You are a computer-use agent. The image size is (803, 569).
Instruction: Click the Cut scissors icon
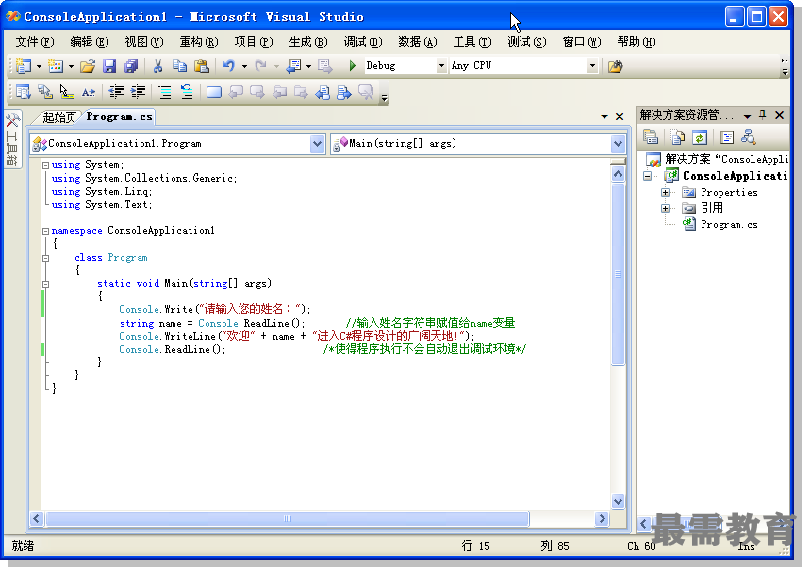[158, 66]
